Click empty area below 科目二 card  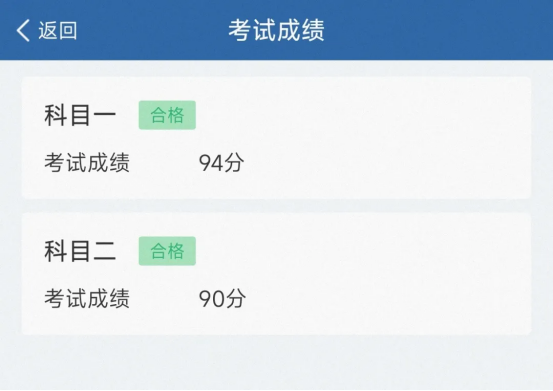(276, 363)
